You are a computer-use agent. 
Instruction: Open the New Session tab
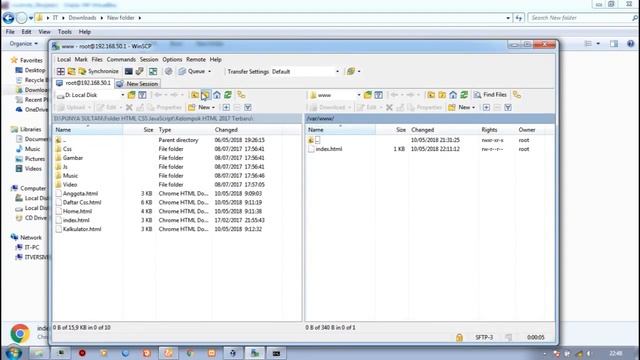tap(137, 83)
